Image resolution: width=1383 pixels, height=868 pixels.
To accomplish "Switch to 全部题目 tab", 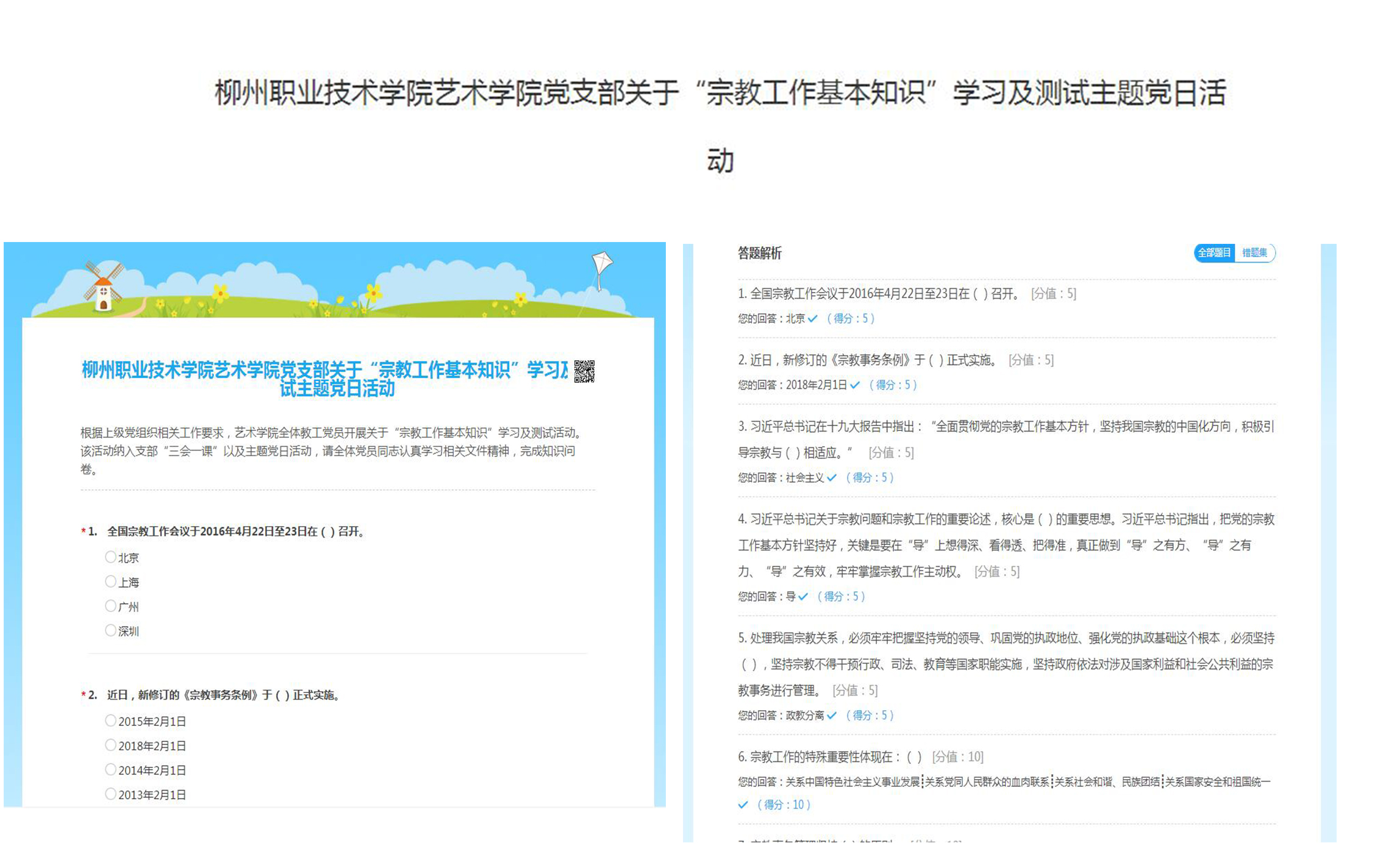I will tap(1213, 253).
